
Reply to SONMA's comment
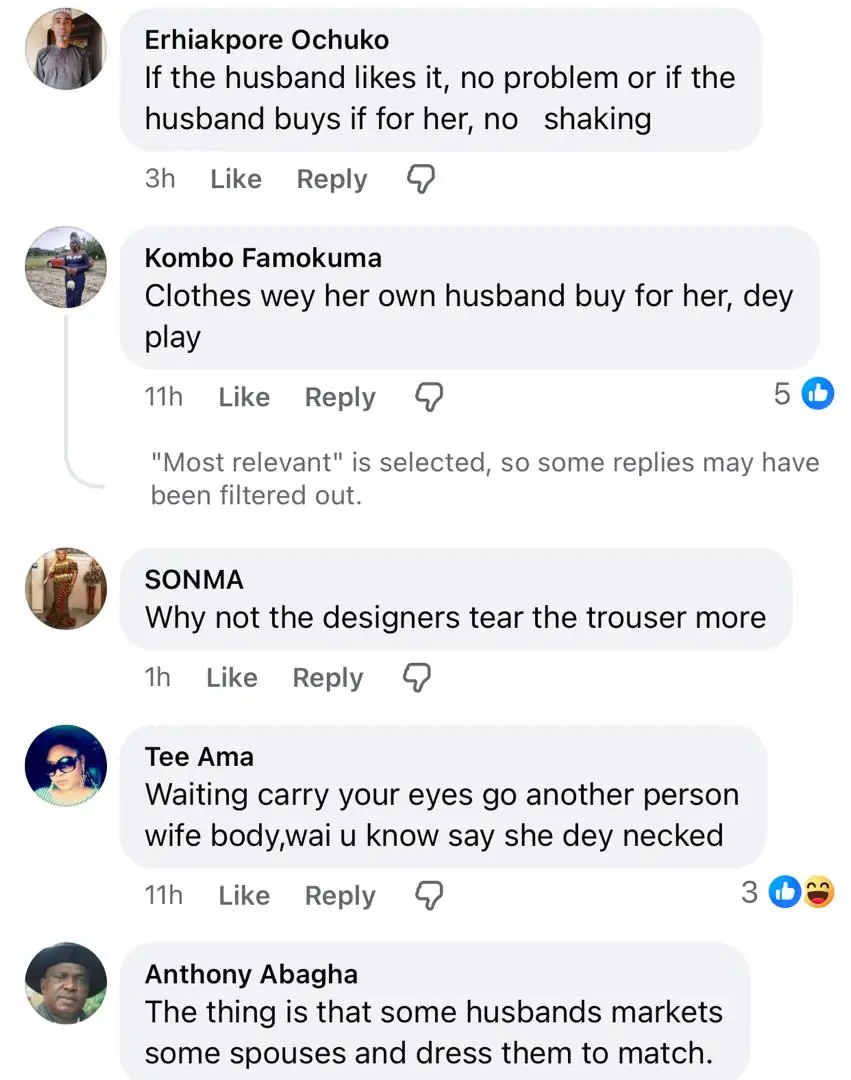coord(328,678)
